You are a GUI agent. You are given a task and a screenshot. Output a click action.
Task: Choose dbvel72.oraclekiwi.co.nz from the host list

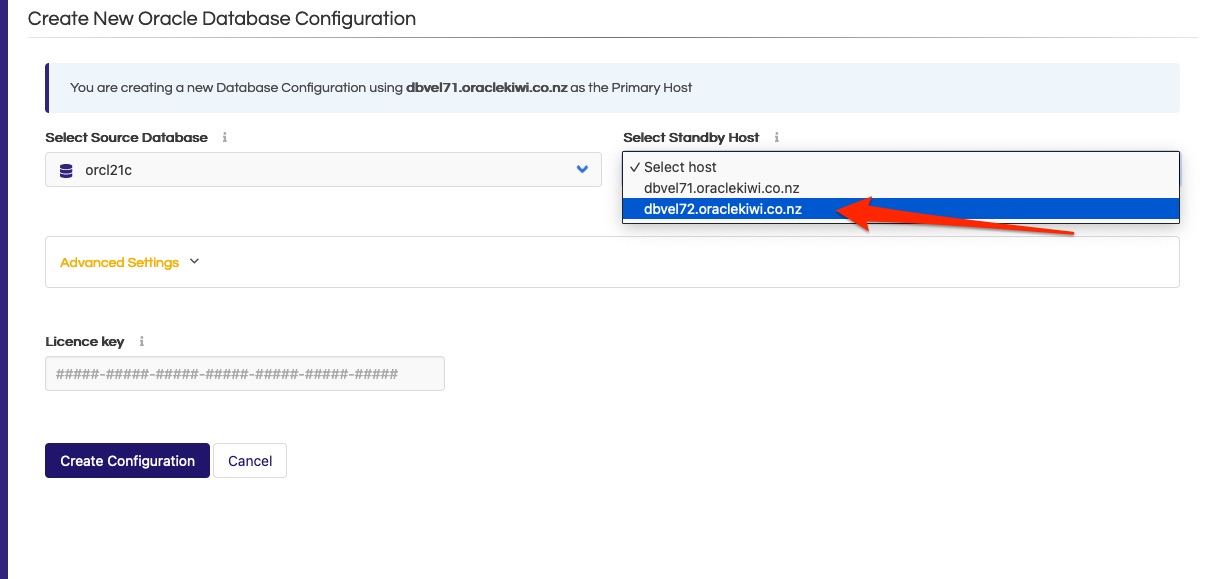tap(901, 209)
